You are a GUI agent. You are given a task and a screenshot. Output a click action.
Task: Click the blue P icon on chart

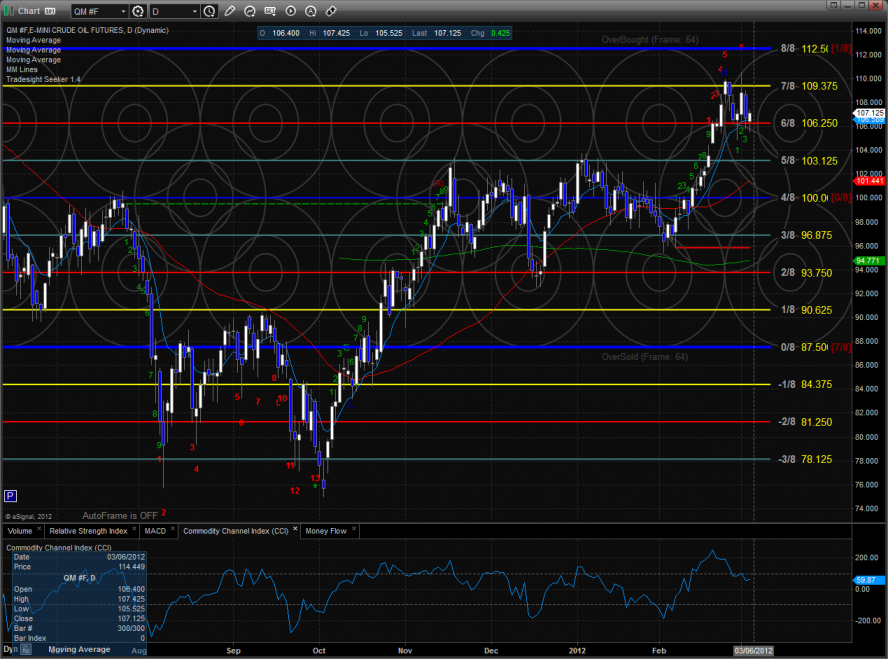[x=10, y=495]
